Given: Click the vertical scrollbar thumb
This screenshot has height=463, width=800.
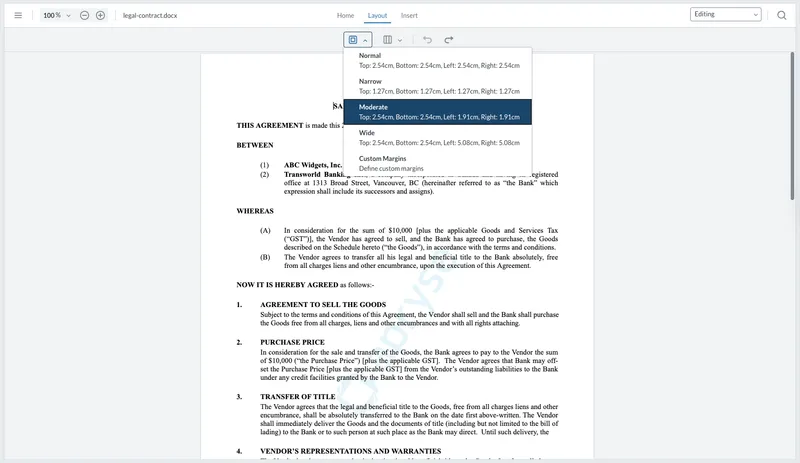Looking at the screenshot, I should [792, 126].
